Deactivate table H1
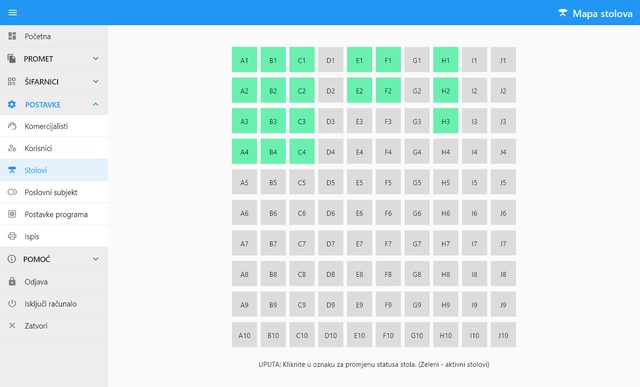The image size is (640, 387). [446, 60]
